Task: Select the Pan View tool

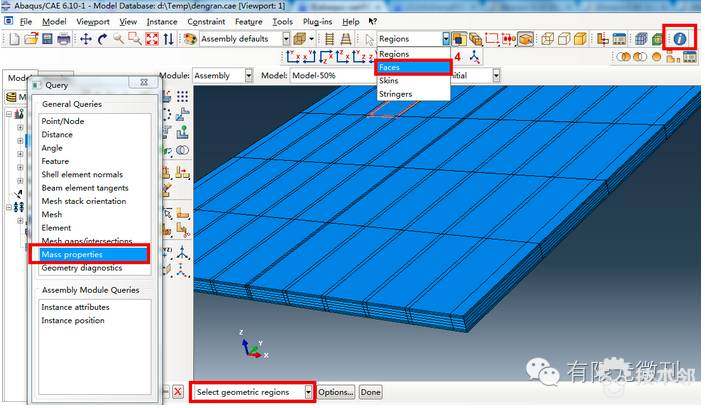Action: [86, 39]
